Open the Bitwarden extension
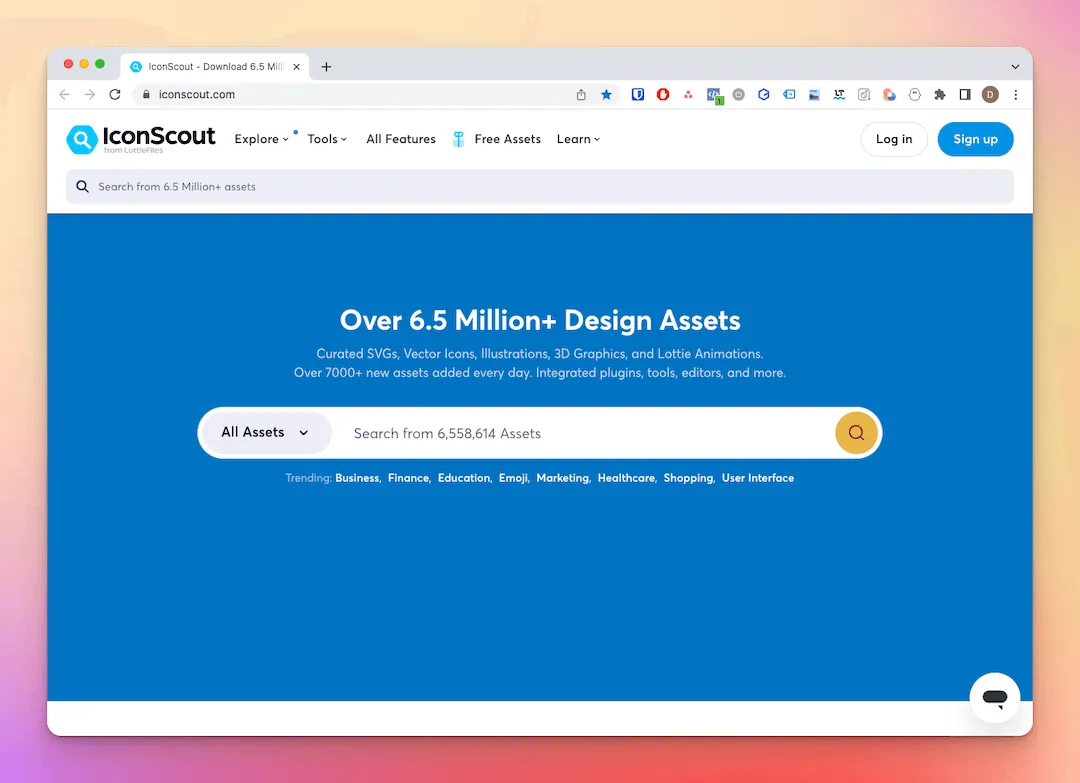The image size is (1080, 783). pyautogui.click(x=638, y=94)
